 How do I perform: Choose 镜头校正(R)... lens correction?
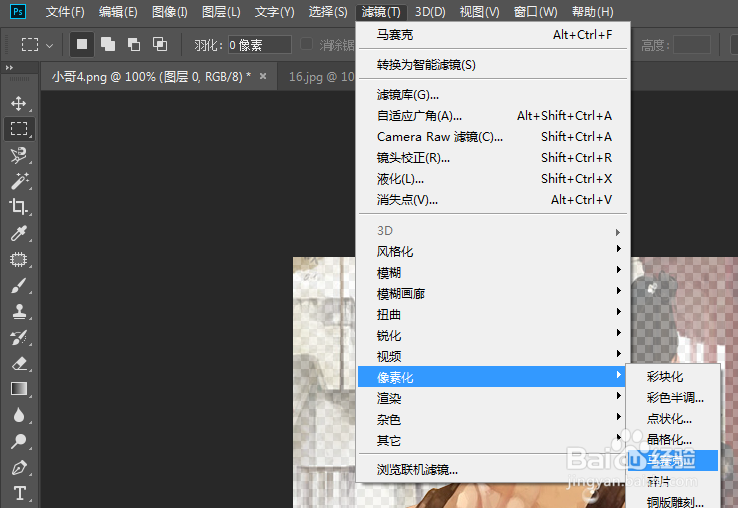[493, 158]
